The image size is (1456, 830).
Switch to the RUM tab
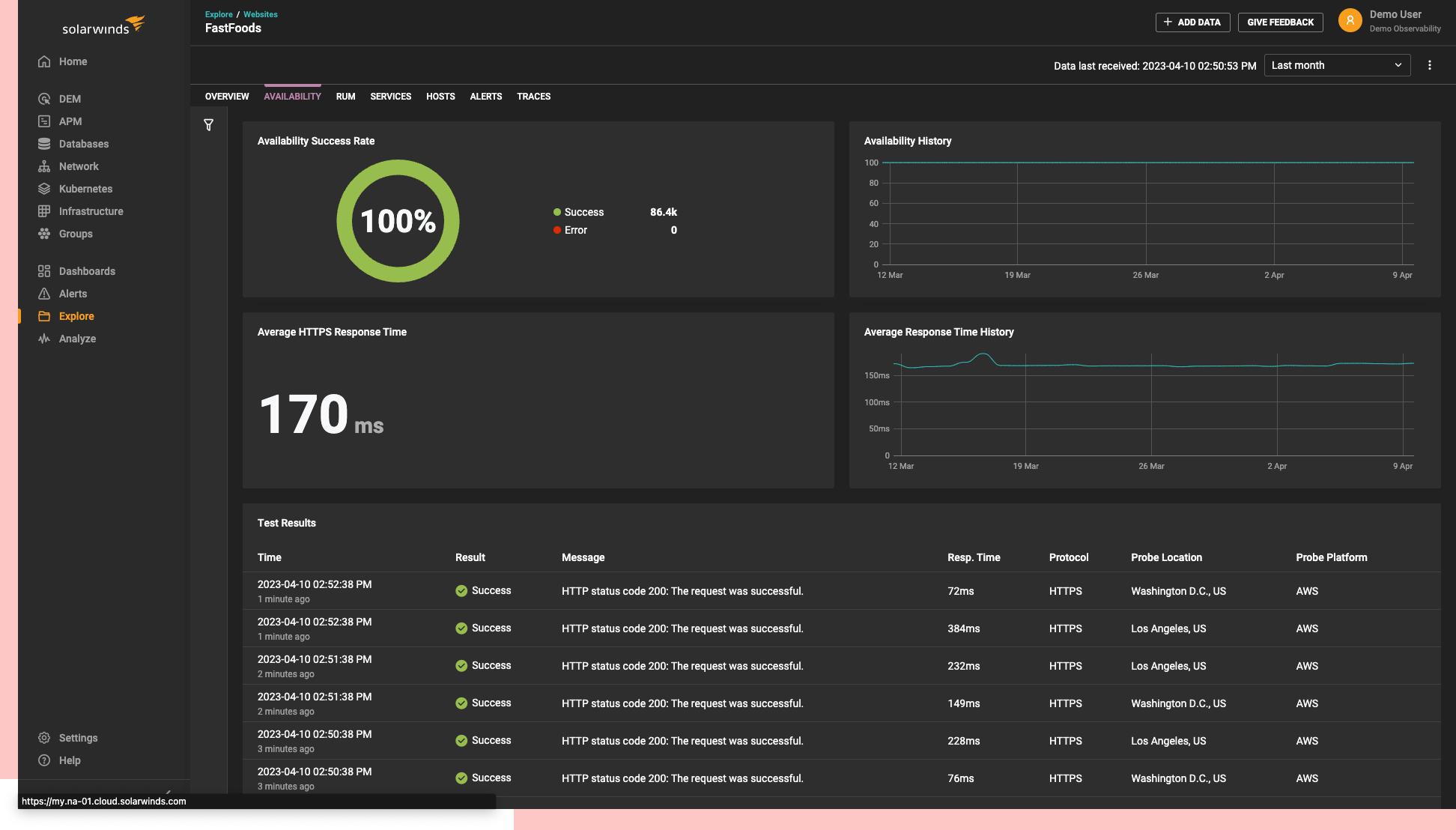click(x=345, y=96)
